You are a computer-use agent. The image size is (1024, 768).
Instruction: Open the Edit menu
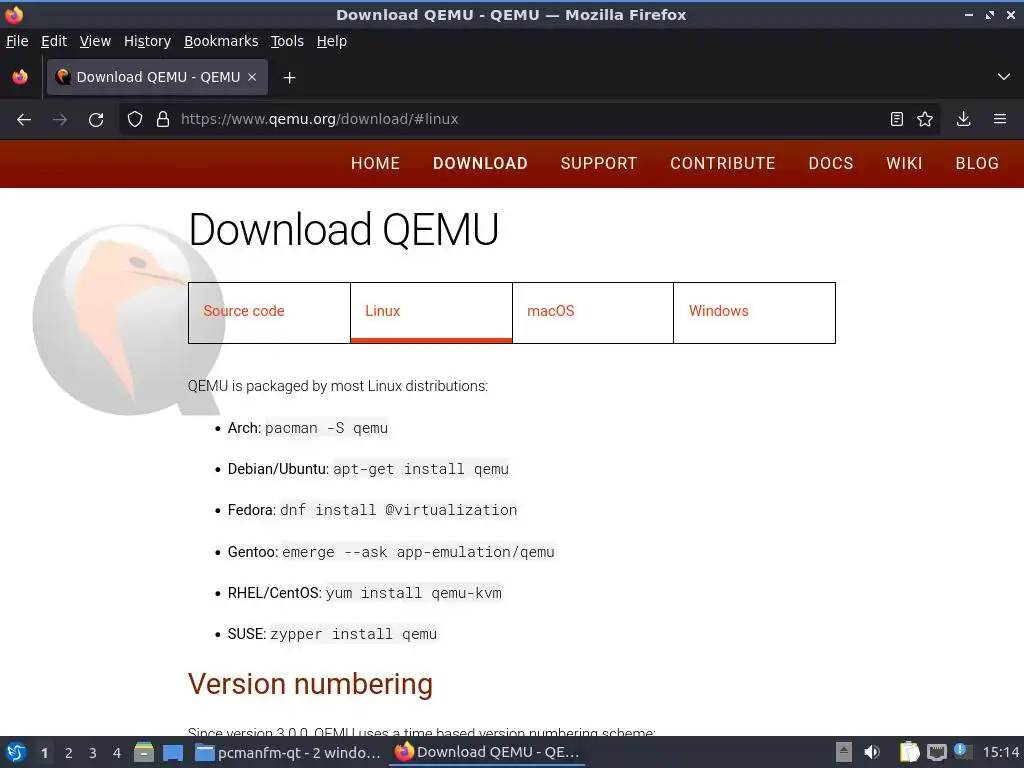tap(54, 41)
